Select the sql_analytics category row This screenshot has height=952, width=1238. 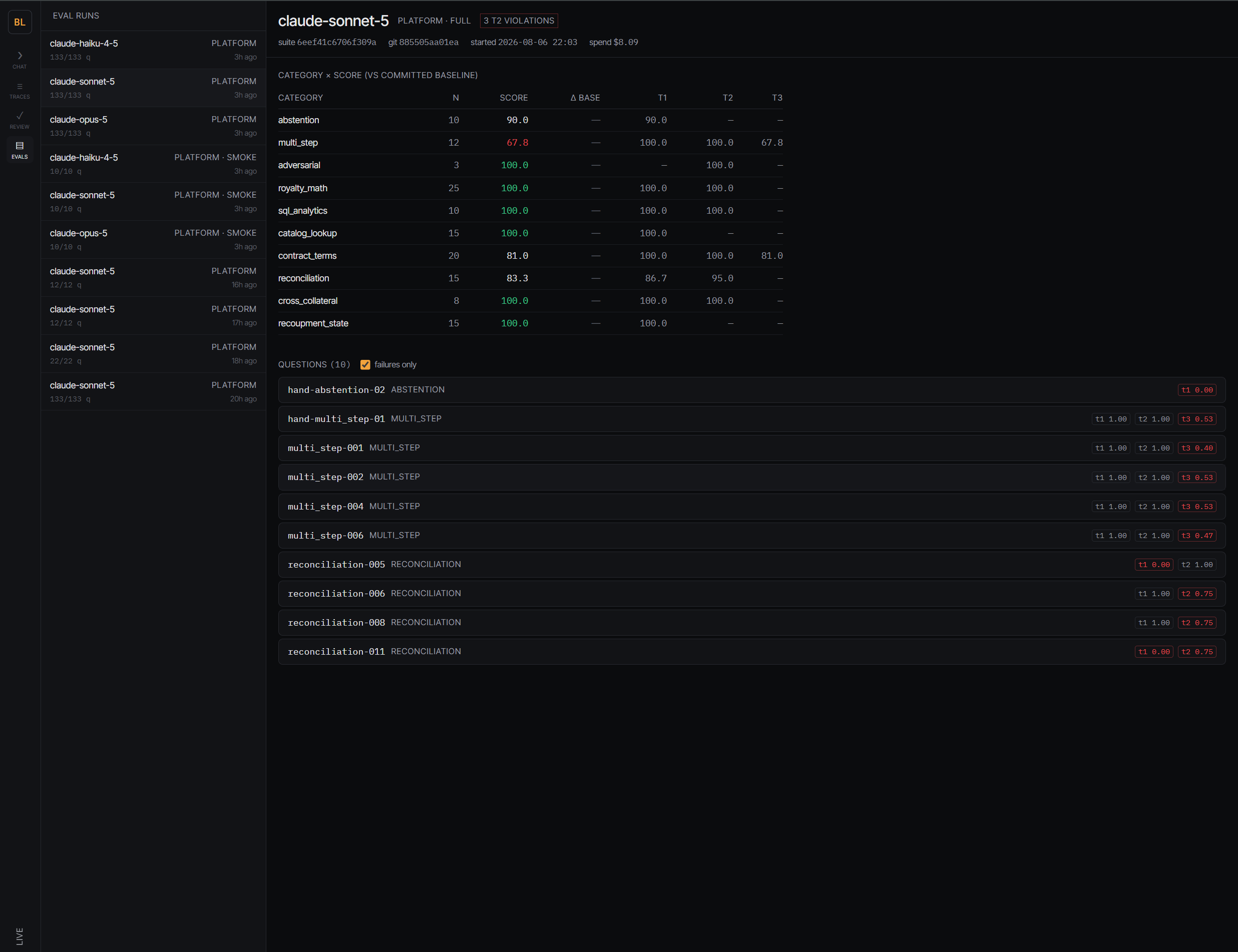point(530,211)
